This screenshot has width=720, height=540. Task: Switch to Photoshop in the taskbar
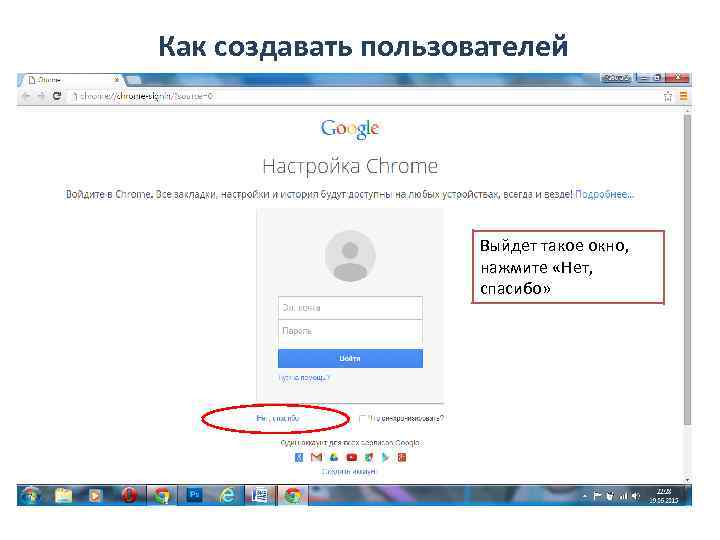194,495
